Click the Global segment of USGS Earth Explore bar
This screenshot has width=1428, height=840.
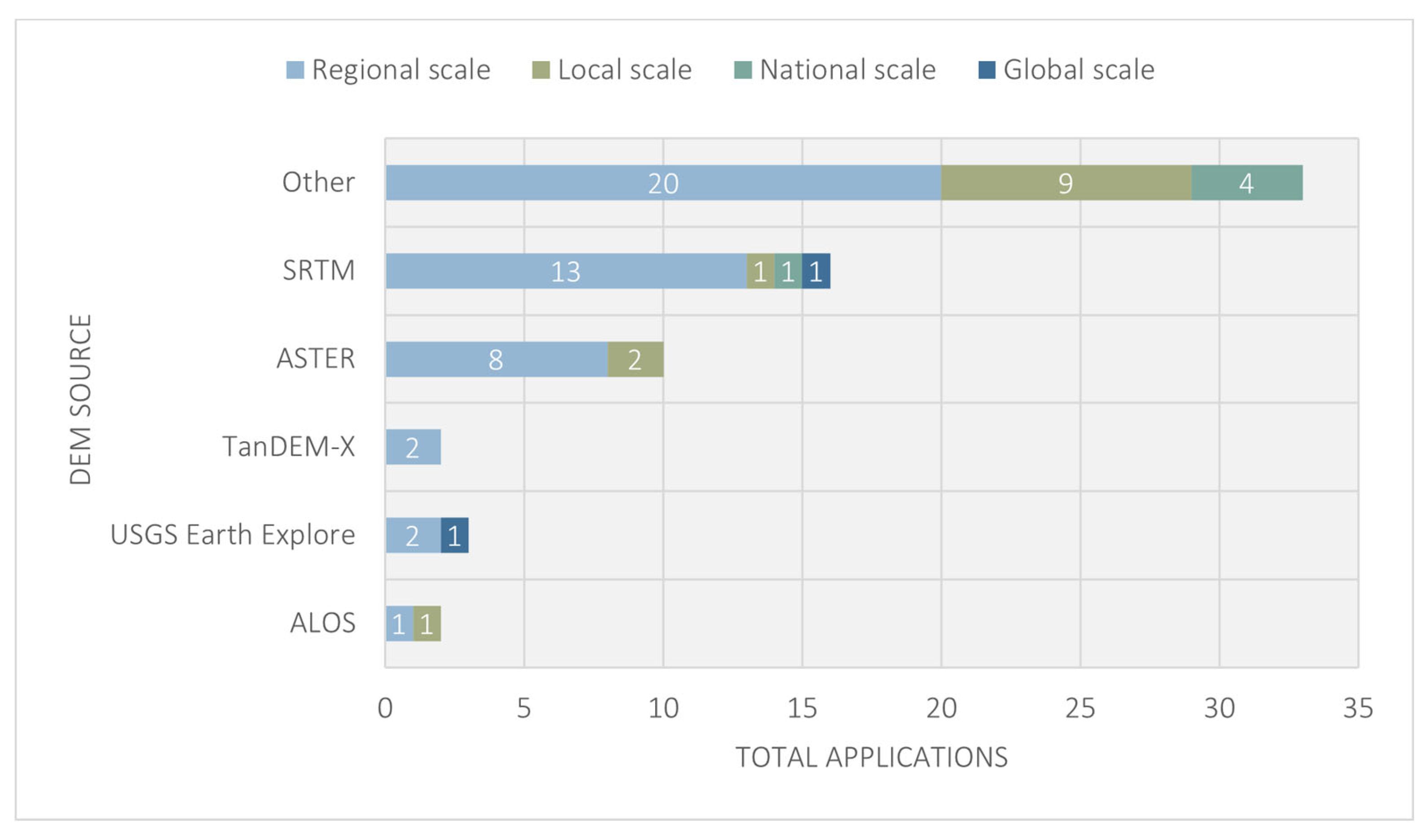coord(454,535)
